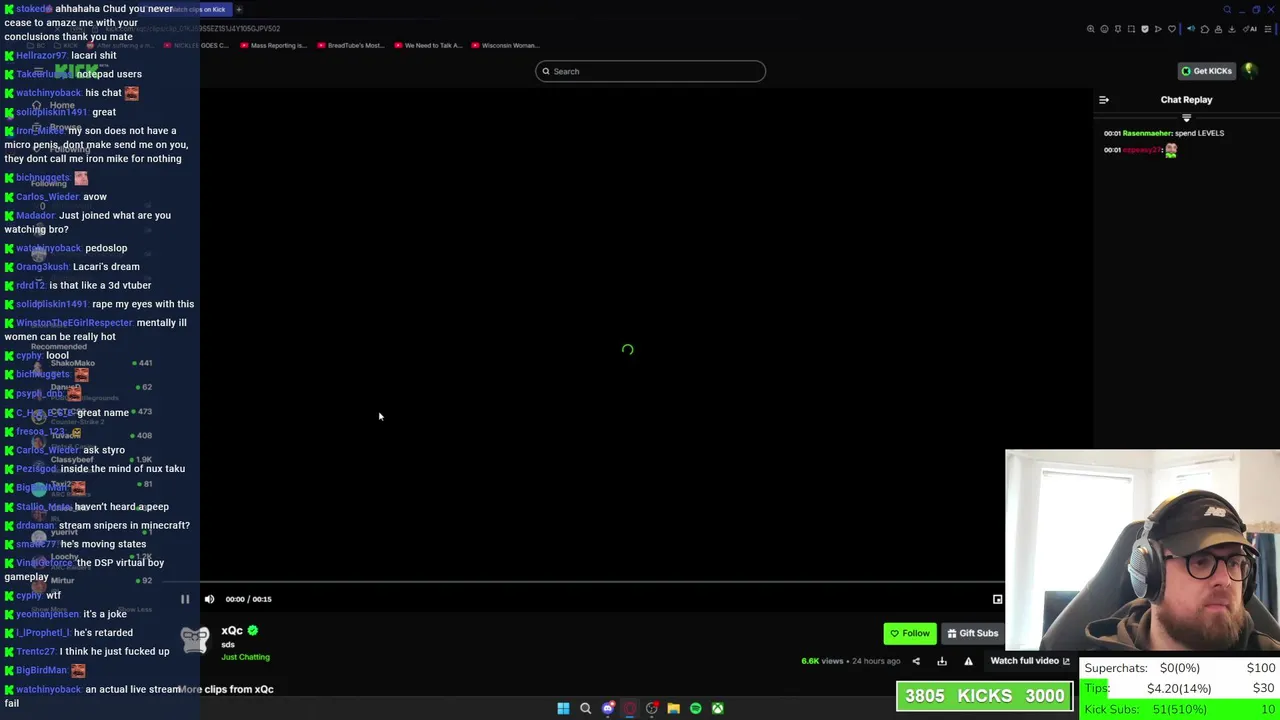The image size is (1280, 720).
Task: Click the browser zoom magnifier icon
Action: point(1091,29)
